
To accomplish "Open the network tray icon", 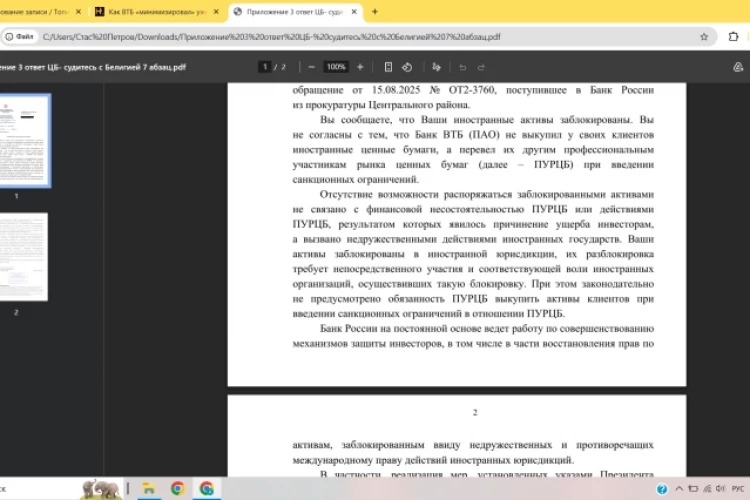I will click(707, 489).
